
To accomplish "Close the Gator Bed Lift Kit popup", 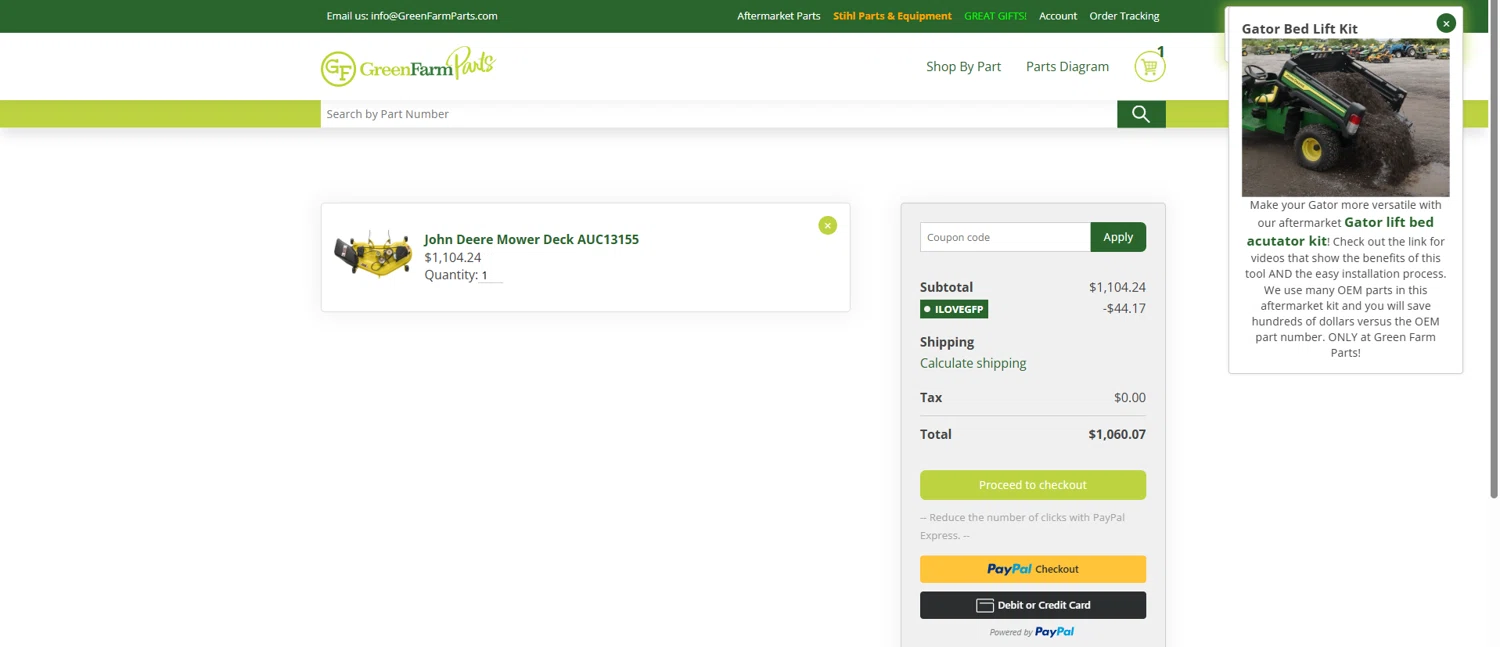I will [x=1445, y=23].
